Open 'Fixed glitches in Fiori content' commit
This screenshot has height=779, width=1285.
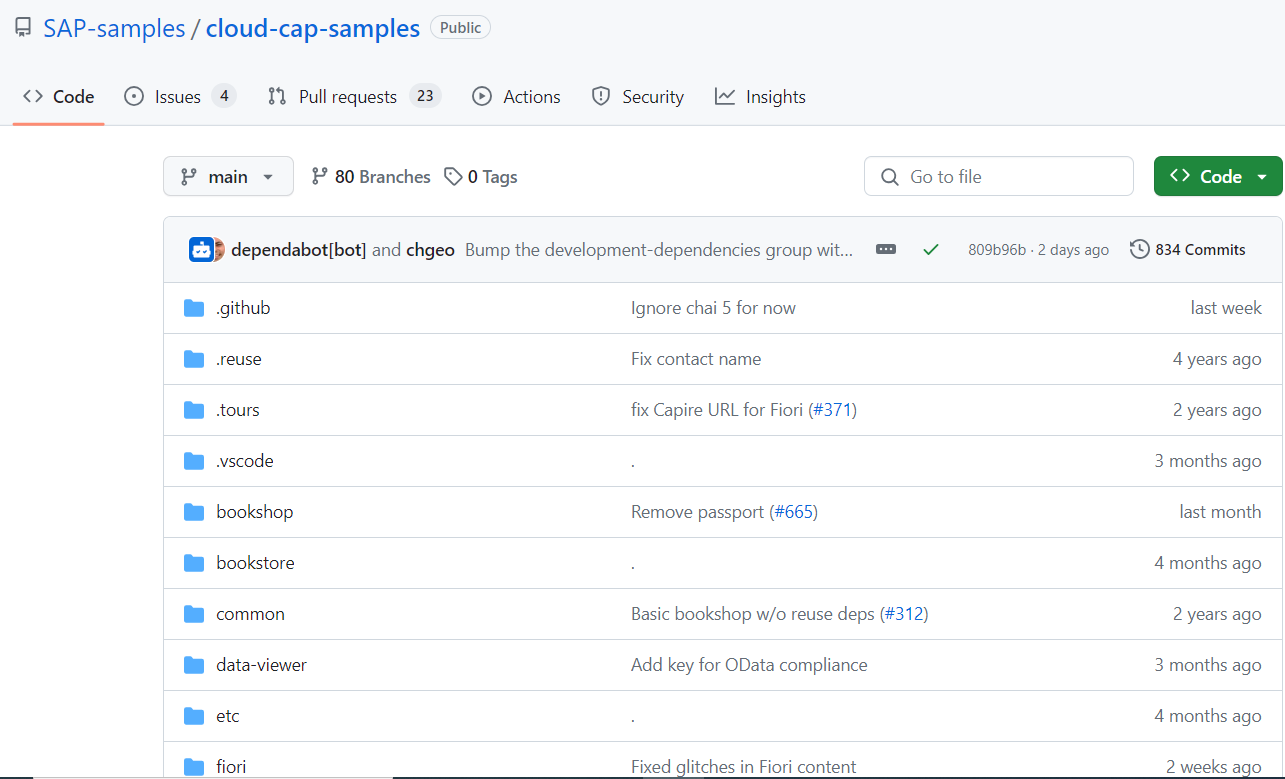[743, 767]
